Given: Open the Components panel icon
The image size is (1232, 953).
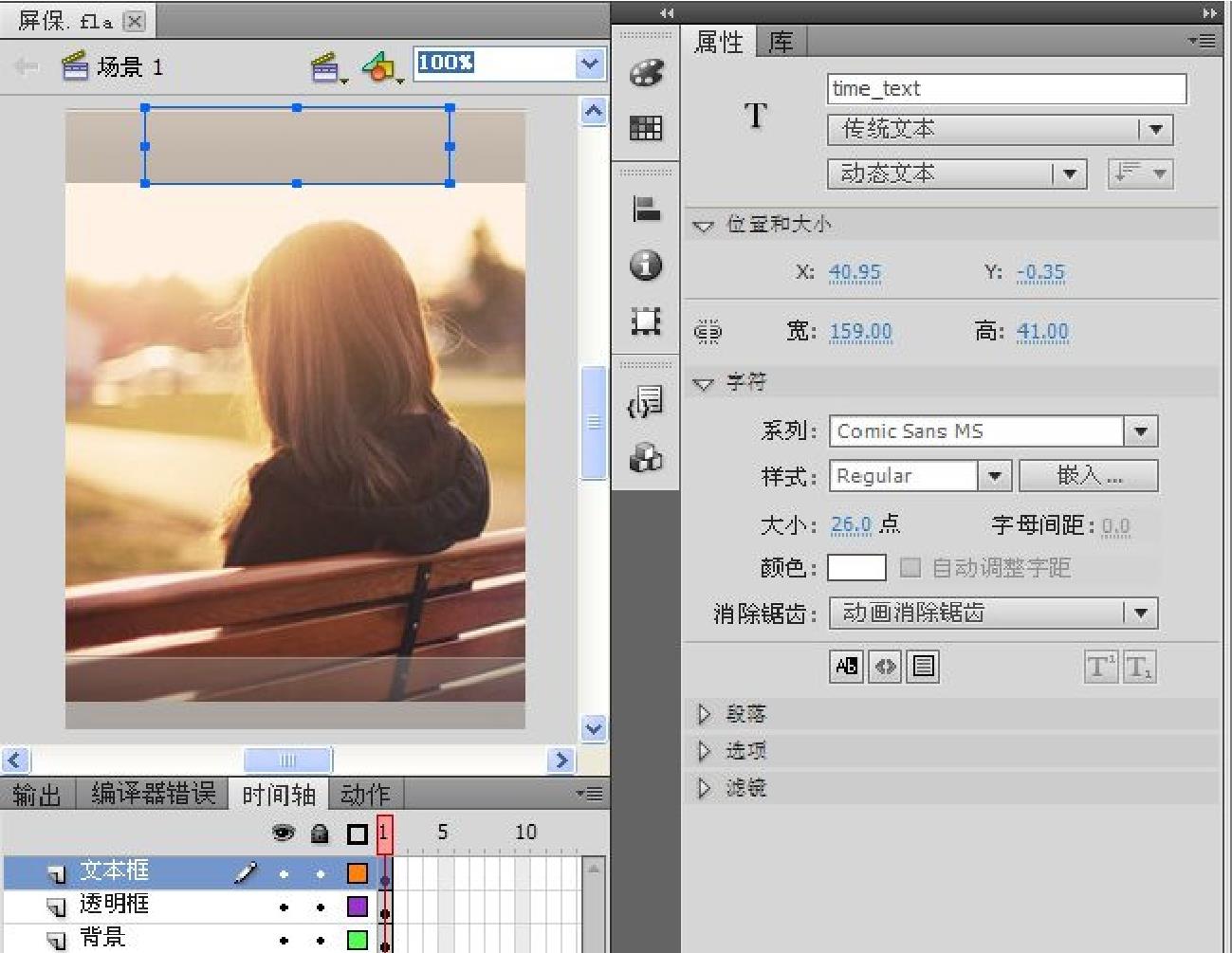Looking at the screenshot, I should tap(646, 458).
